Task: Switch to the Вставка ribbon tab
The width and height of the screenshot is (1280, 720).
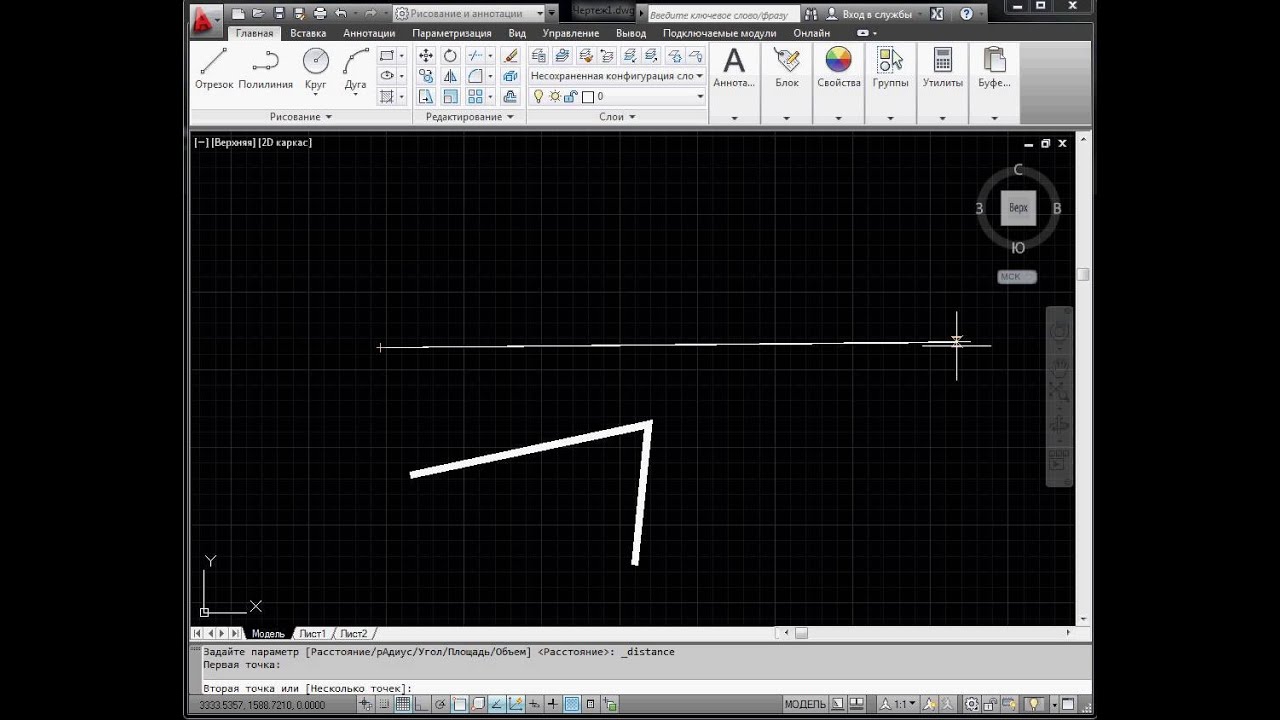Action: [308, 33]
